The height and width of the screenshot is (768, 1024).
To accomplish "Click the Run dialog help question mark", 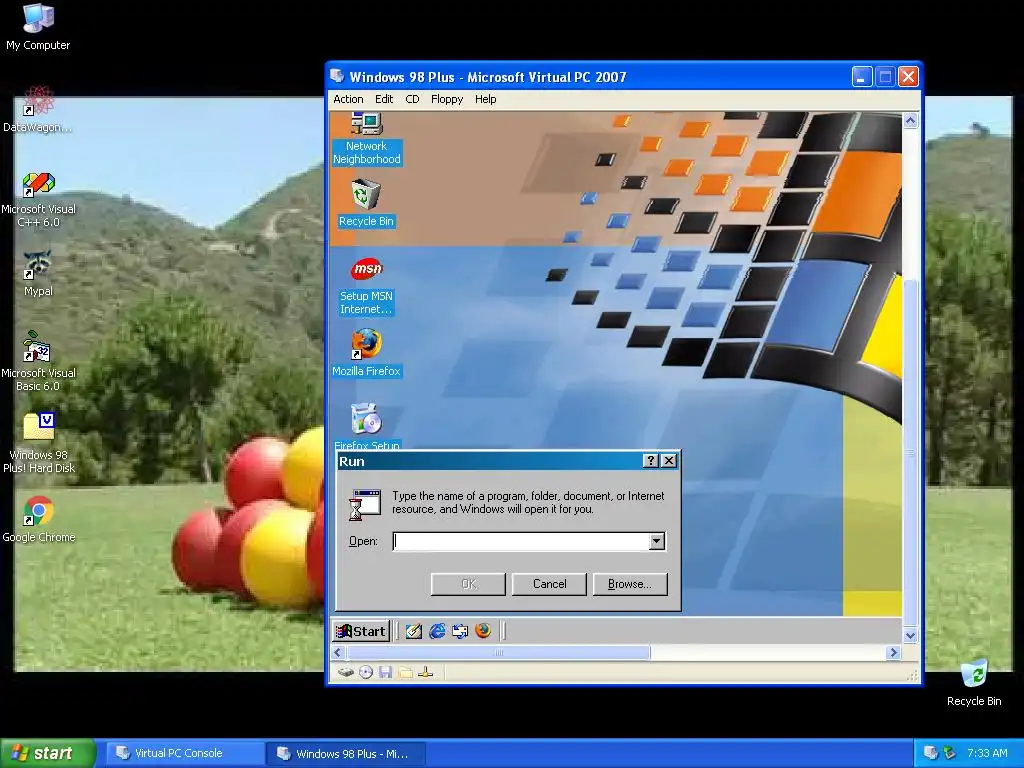I will (650, 461).
